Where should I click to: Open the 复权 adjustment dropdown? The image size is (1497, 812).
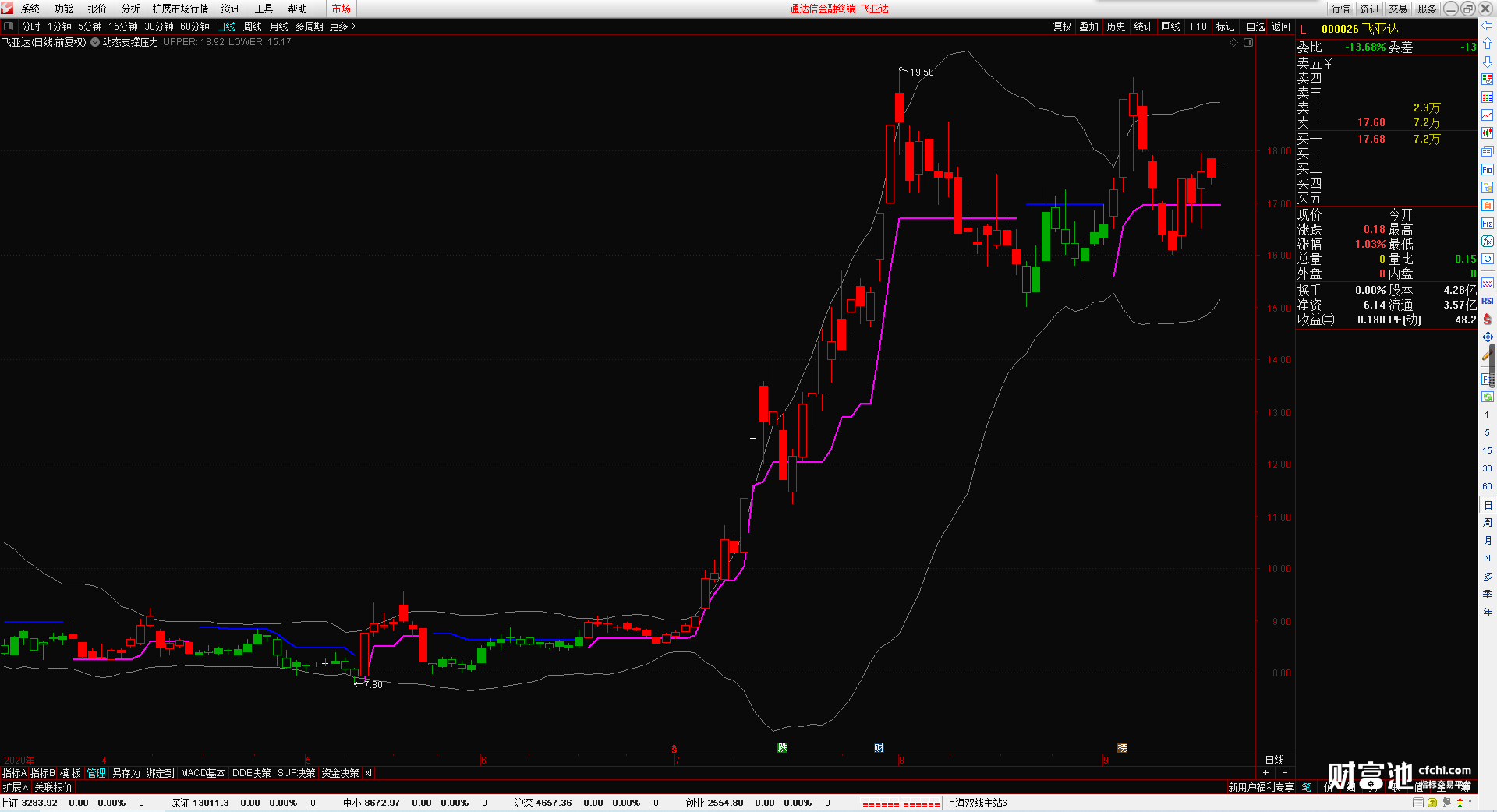[x=1062, y=26]
